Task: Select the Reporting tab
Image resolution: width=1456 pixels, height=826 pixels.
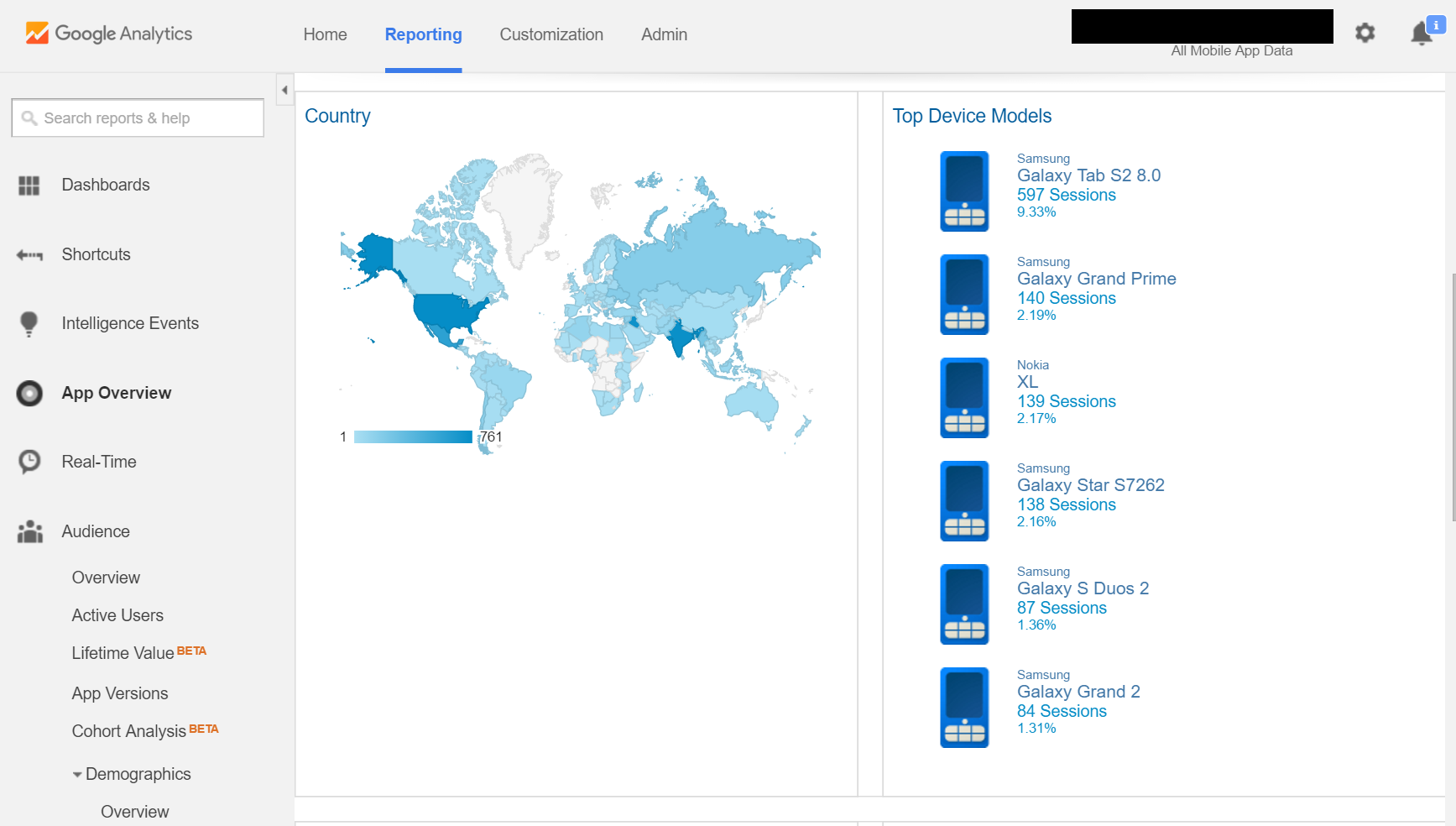Action: [x=423, y=34]
